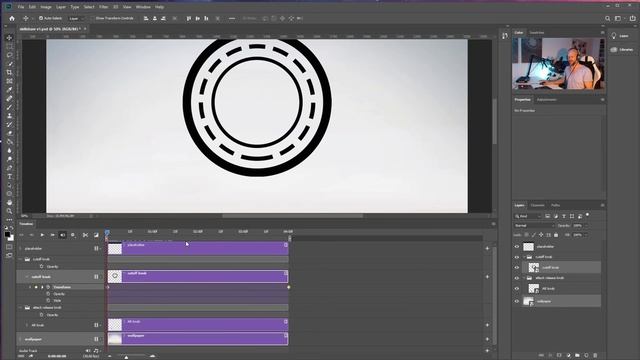Image resolution: width=640 pixels, height=360 pixels.
Task: Hide the placeholder layer via its eye icon
Action: [517, 247]
